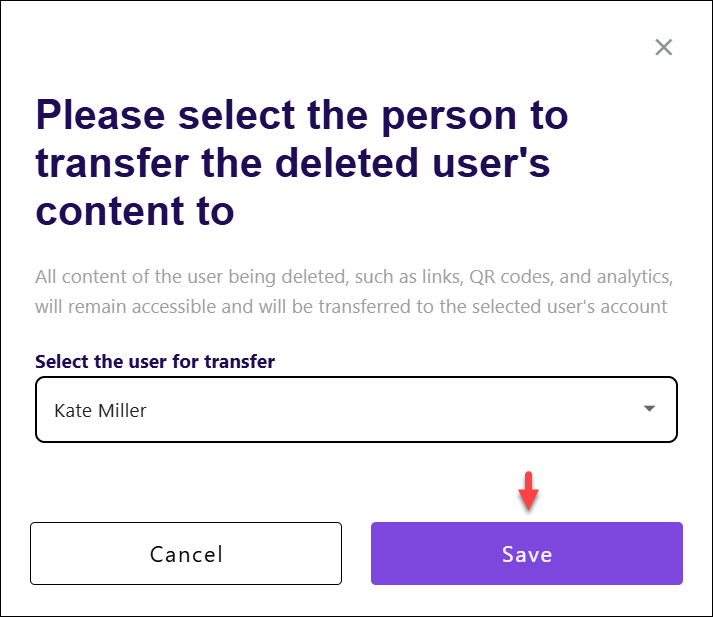Click the gray description paragraph text
713x617 pixels.
pyautogui.click(x=354, y=291)
